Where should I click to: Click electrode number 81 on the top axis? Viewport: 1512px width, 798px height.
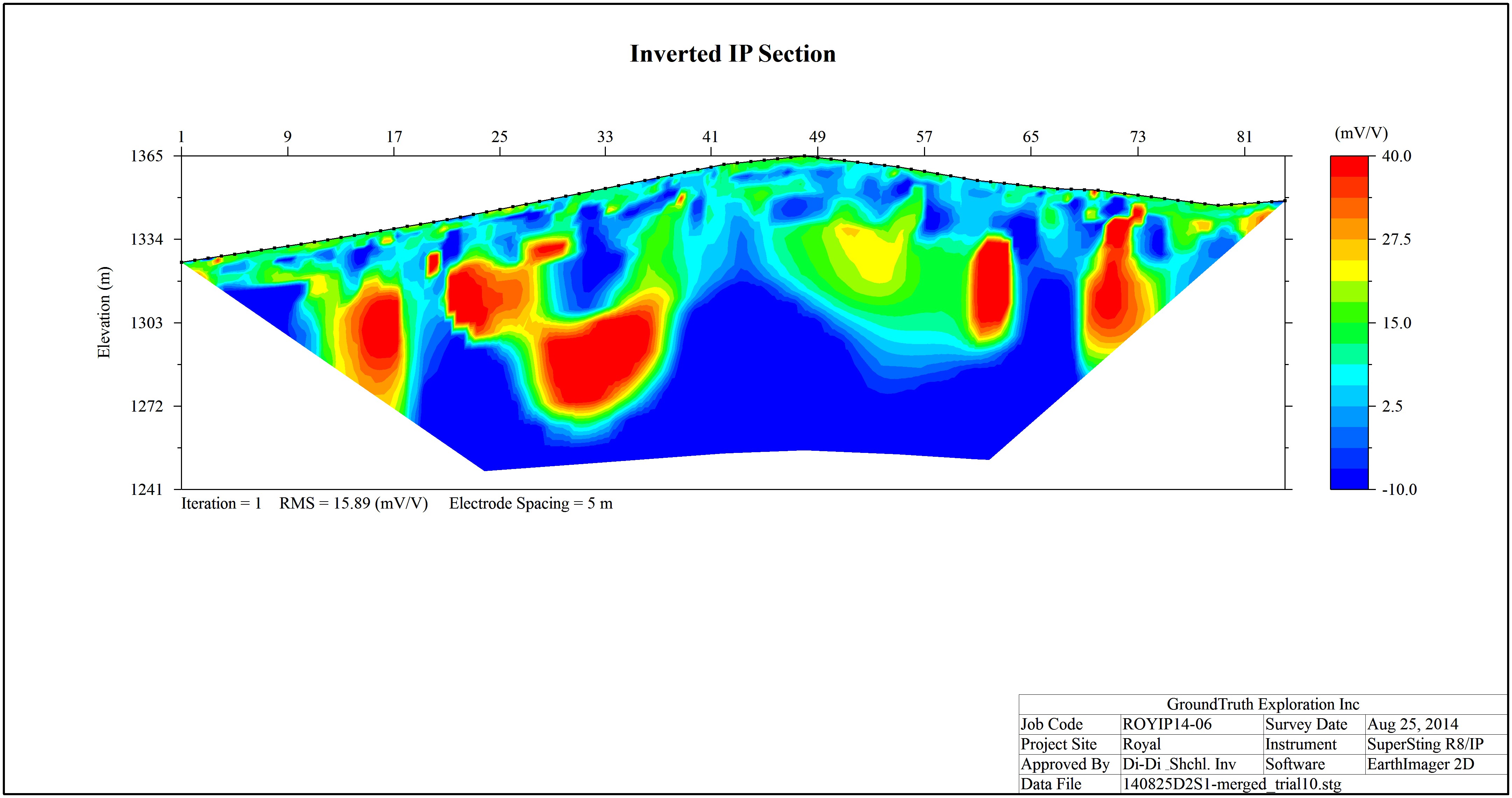(1244, 137)
